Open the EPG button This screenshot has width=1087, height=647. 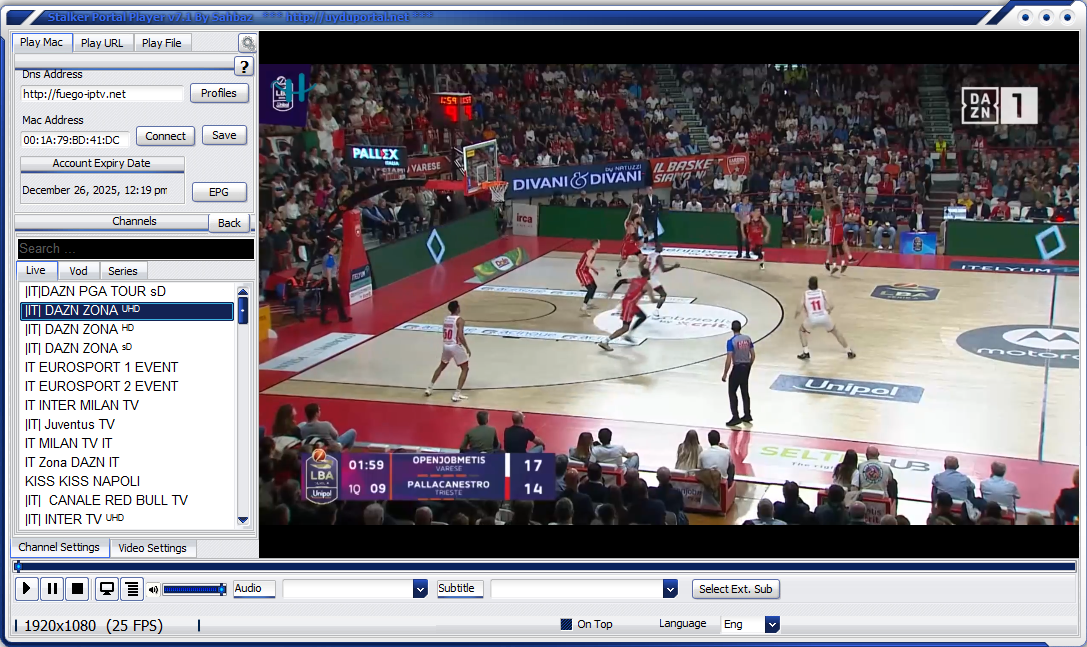pos(219,192)
